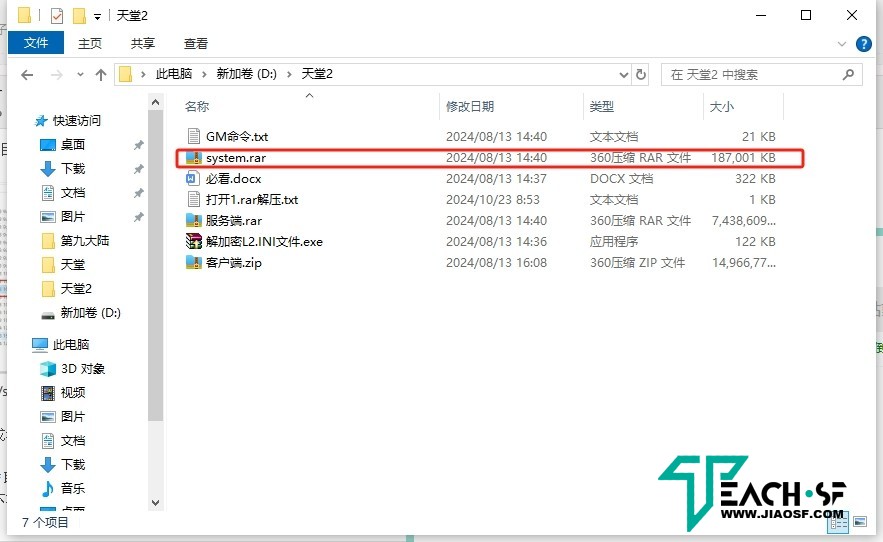Click the file name 服务端.rar

pos(234,220)
